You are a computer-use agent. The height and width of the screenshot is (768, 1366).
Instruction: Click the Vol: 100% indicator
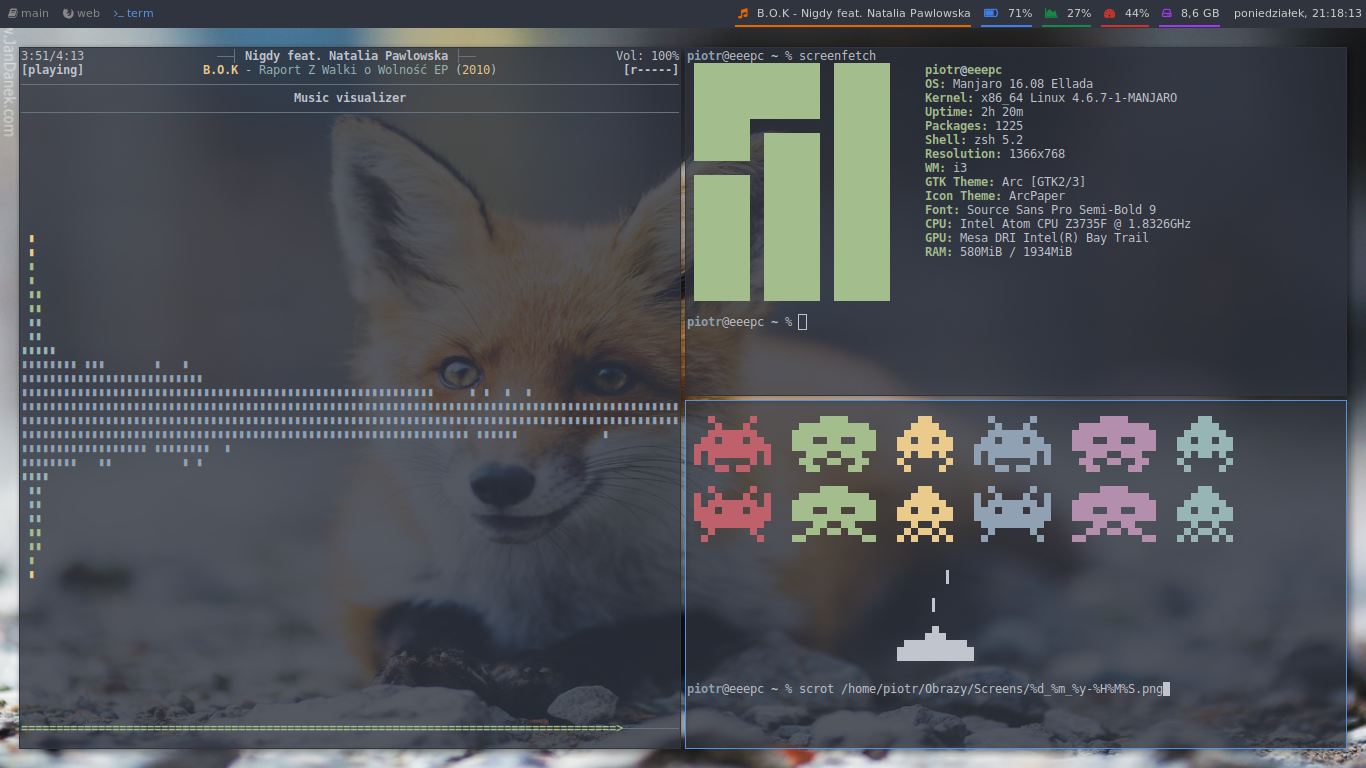[x=647, y=56]
